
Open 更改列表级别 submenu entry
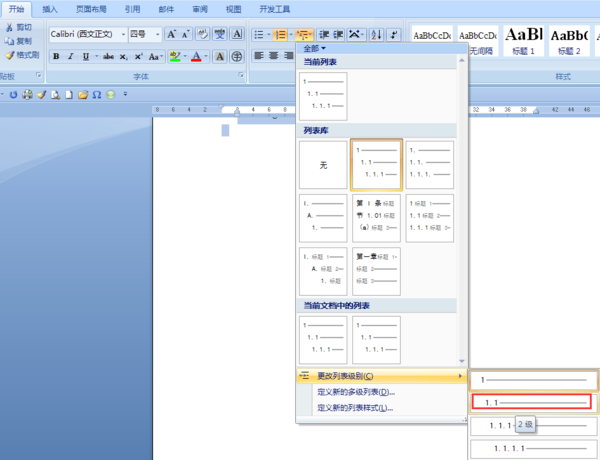coord(381,376)
